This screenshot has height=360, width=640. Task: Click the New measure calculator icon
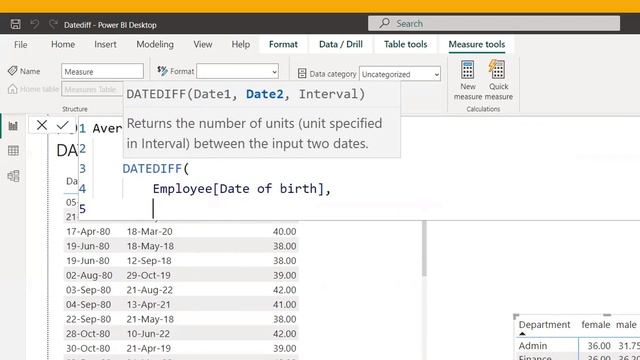(468, 69)
